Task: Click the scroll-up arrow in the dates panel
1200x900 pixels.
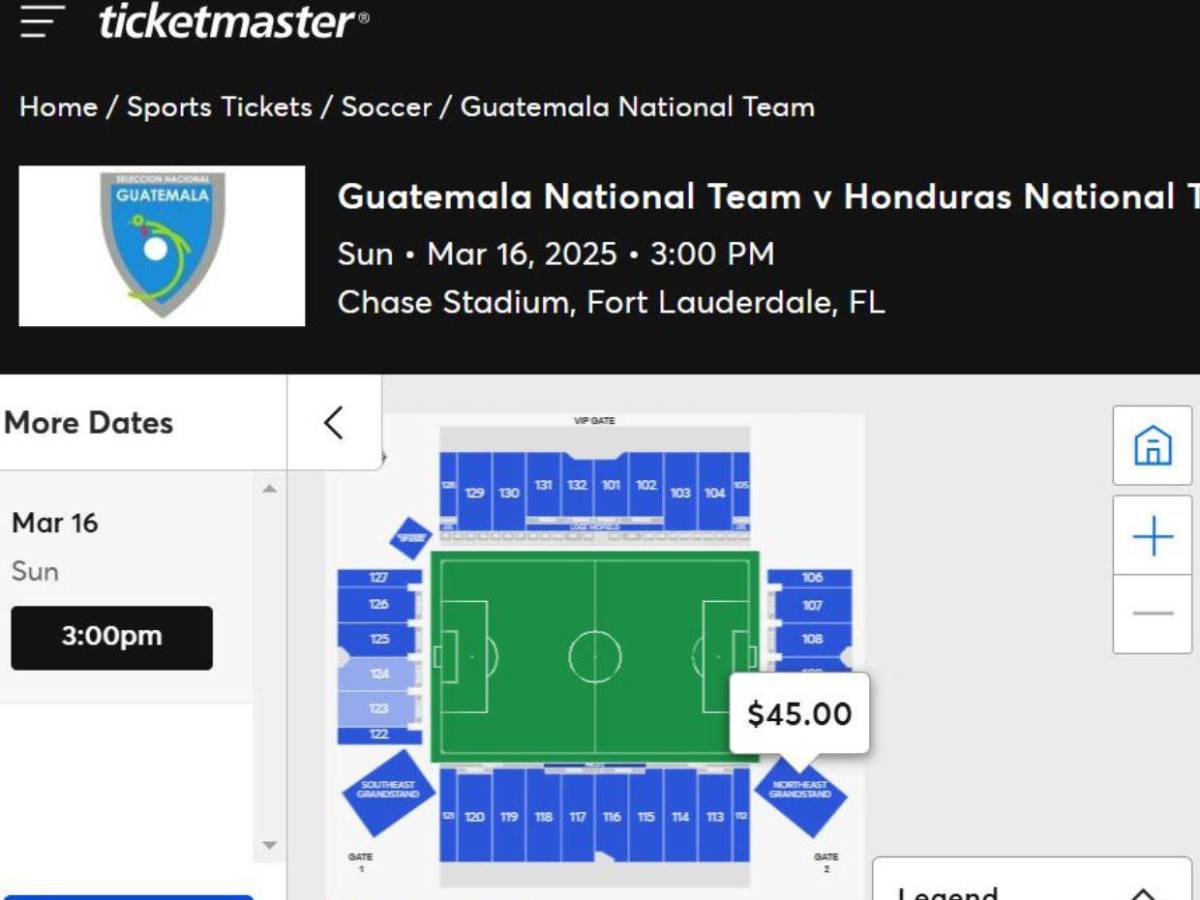Action: point(270,487)
